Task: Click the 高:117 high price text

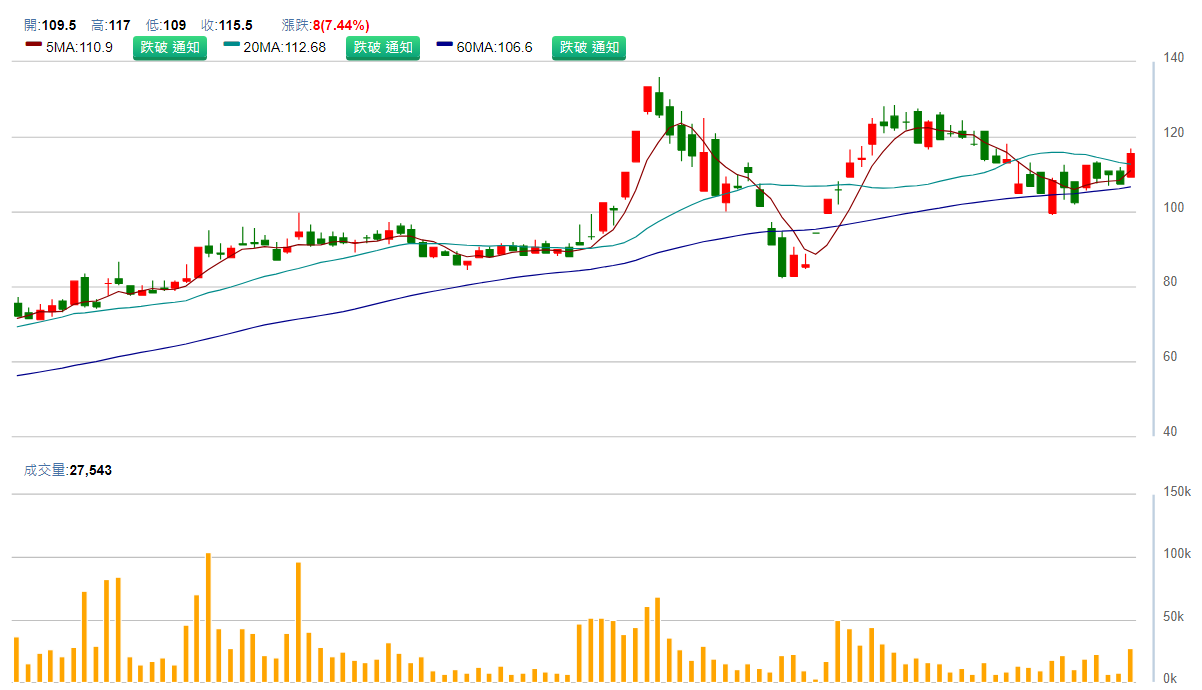Action: tap(110, 25)
